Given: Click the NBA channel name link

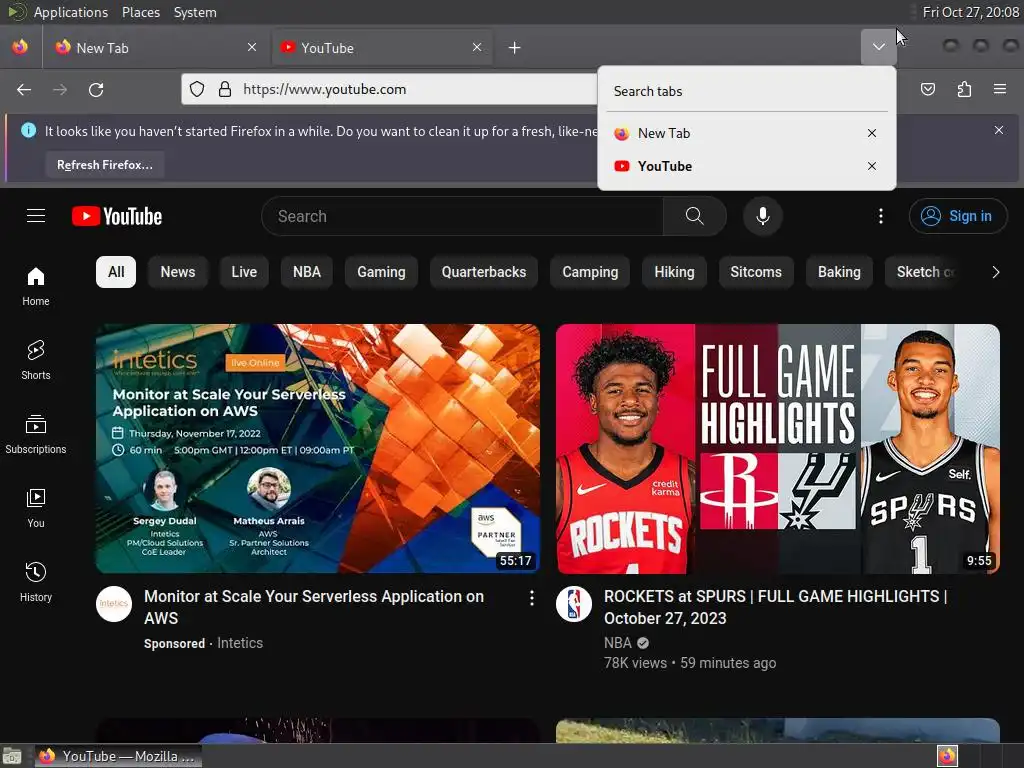Looking at the screenshot, I should tap(617, 643).
